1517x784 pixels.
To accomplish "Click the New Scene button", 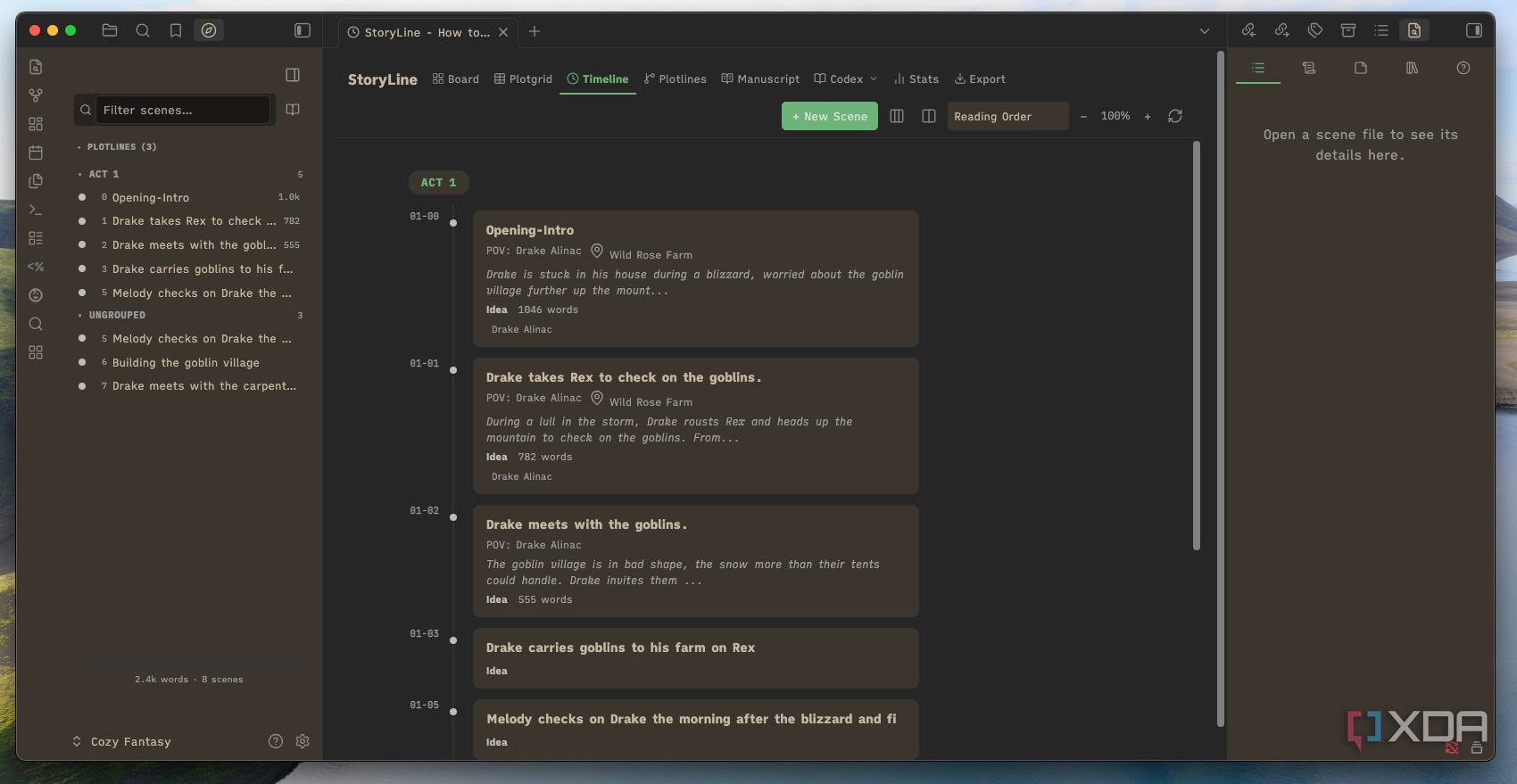I will coord(830,116).
